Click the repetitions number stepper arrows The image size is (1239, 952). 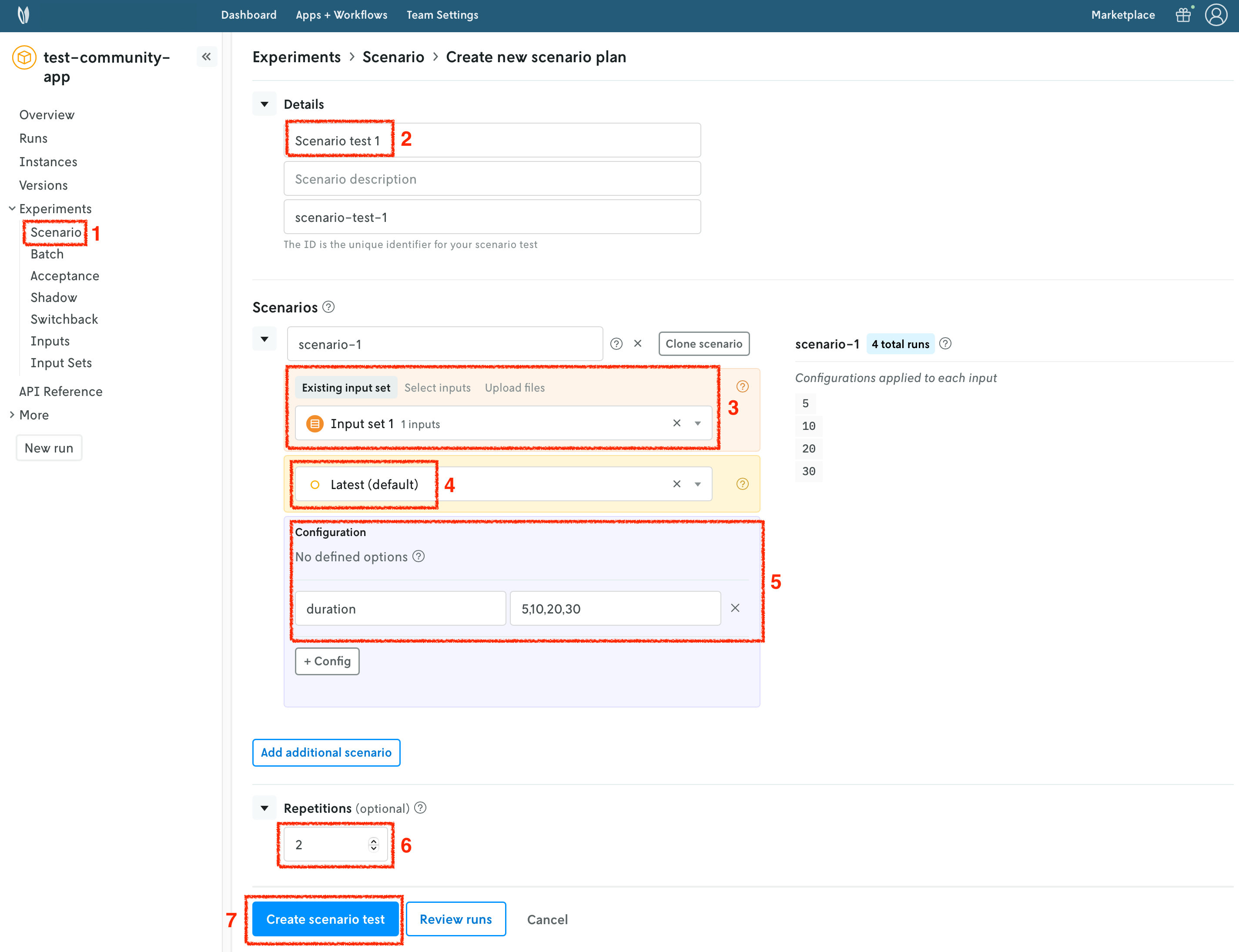(373, 845)
